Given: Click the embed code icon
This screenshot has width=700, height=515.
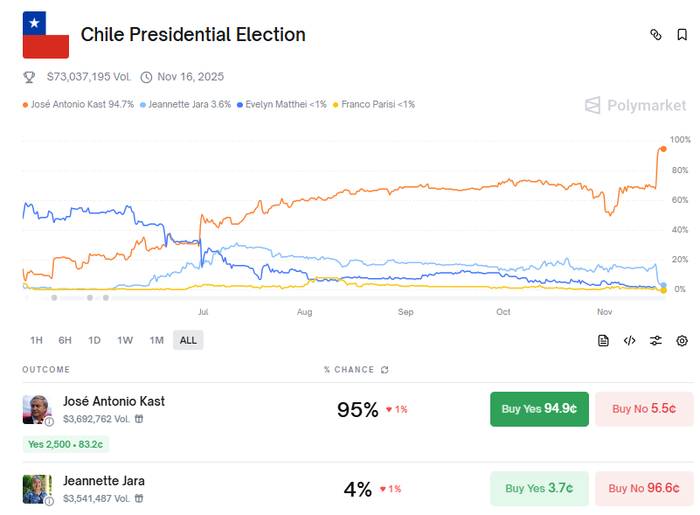Looking at the screenshot, I should [629, 340].
